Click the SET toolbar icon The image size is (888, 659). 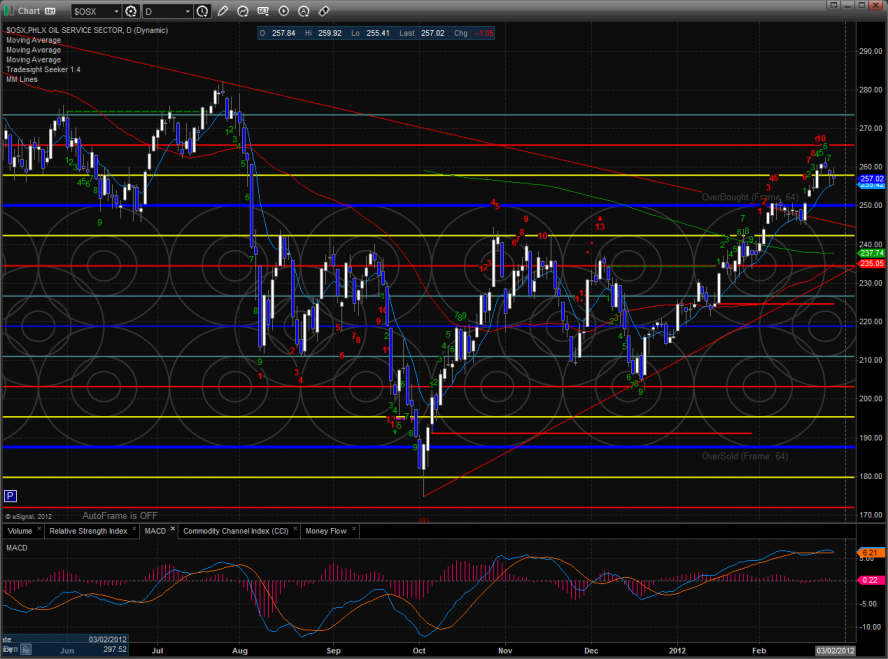coord(264,11)
